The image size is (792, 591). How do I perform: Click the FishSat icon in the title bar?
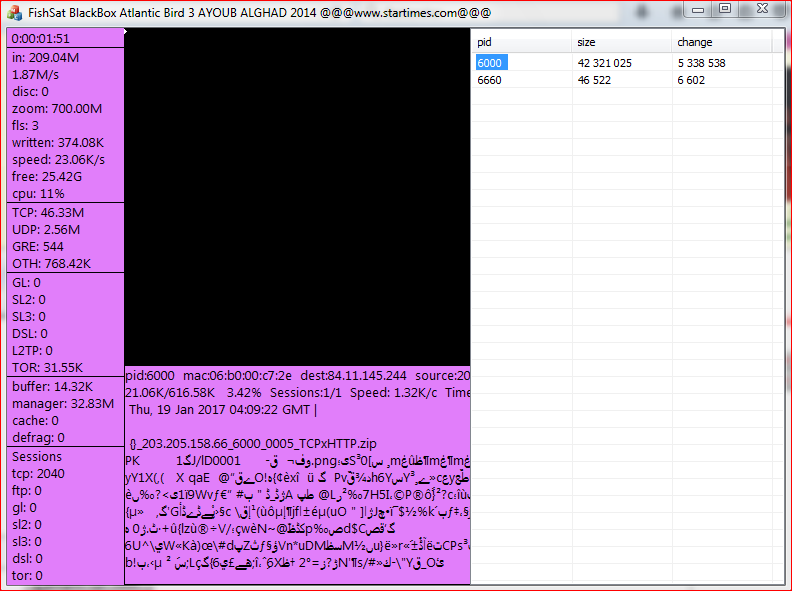point(14,11)
